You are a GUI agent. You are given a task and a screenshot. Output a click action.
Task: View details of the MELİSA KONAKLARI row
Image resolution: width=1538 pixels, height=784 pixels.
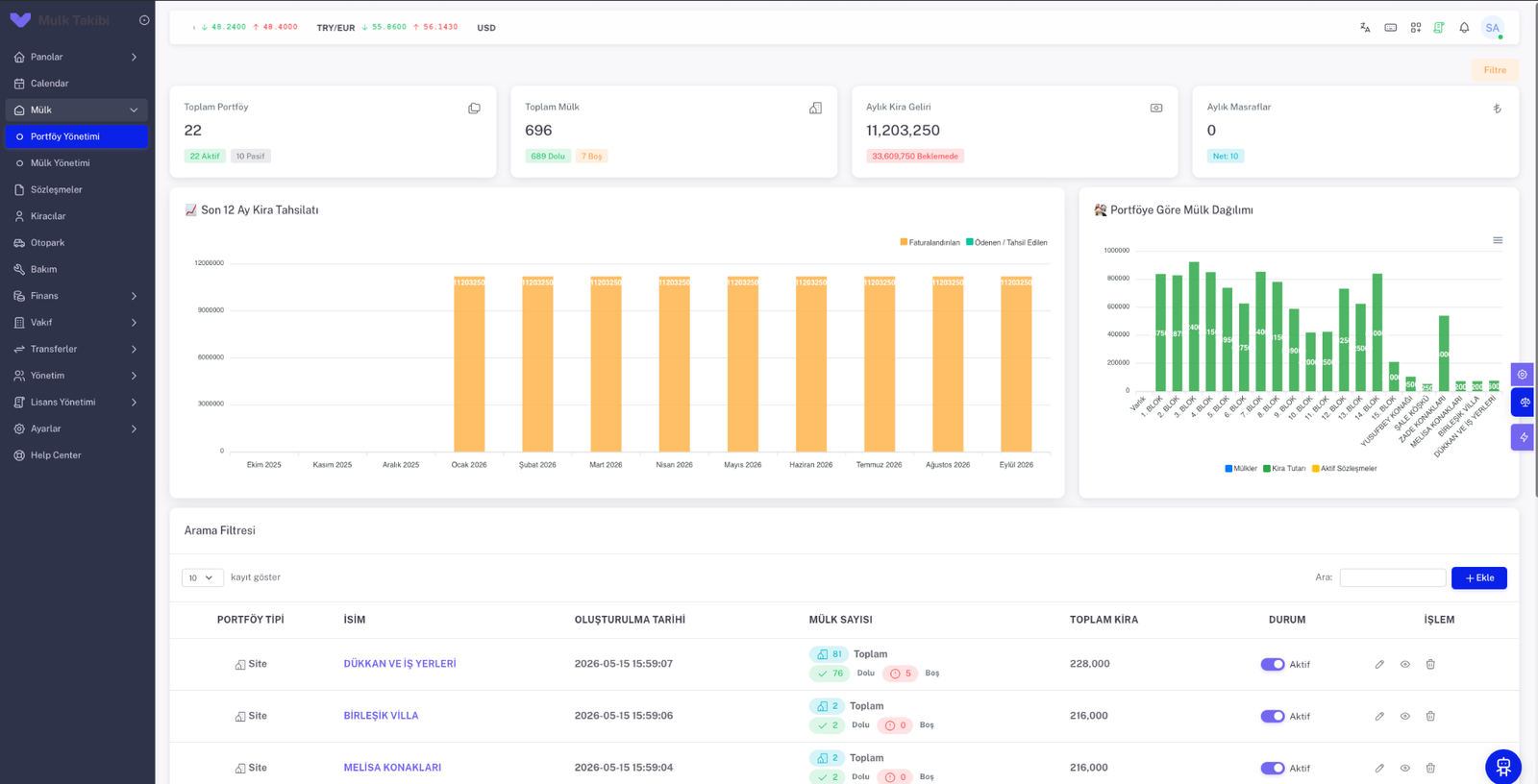tap(1405, 768)
